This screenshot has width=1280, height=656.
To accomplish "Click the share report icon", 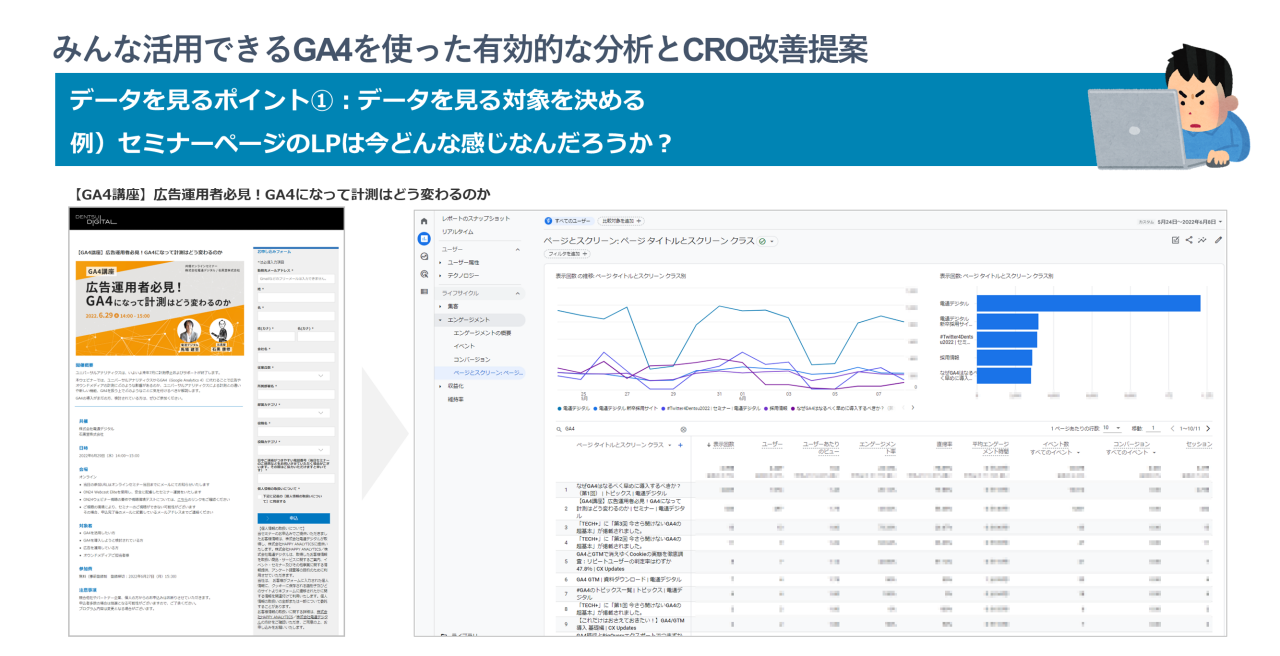I will coord(1189,240).
